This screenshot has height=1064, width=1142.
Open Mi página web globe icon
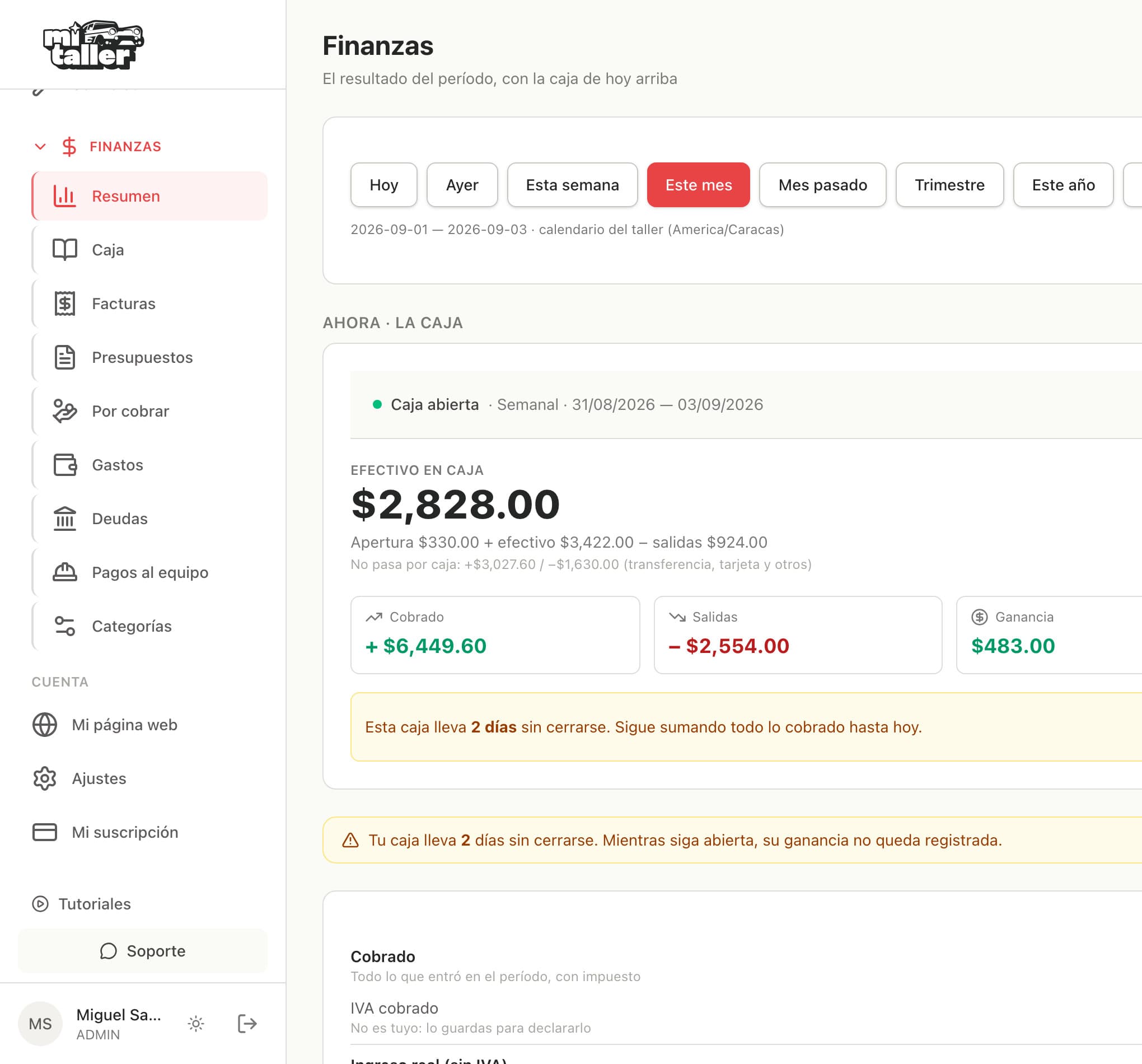coord(45,725)
